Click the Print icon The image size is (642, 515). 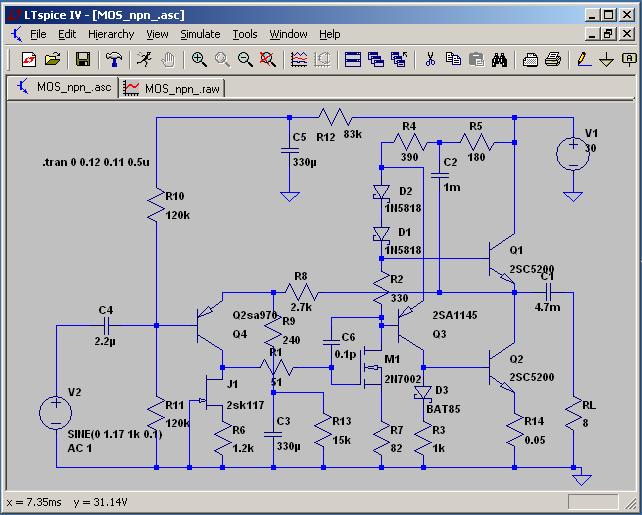pos(553,60)
